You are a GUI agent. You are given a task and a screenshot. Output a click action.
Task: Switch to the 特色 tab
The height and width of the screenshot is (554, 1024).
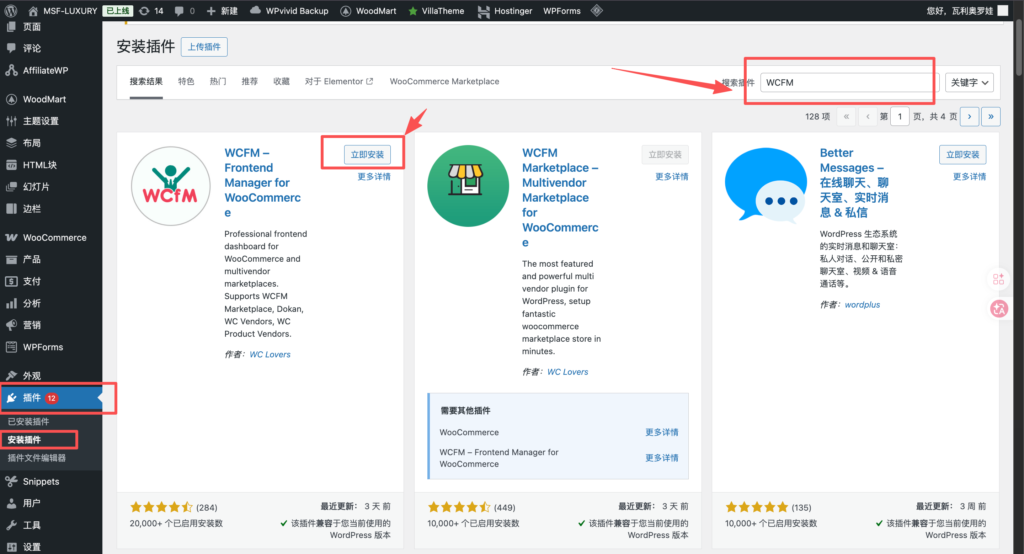186,82
